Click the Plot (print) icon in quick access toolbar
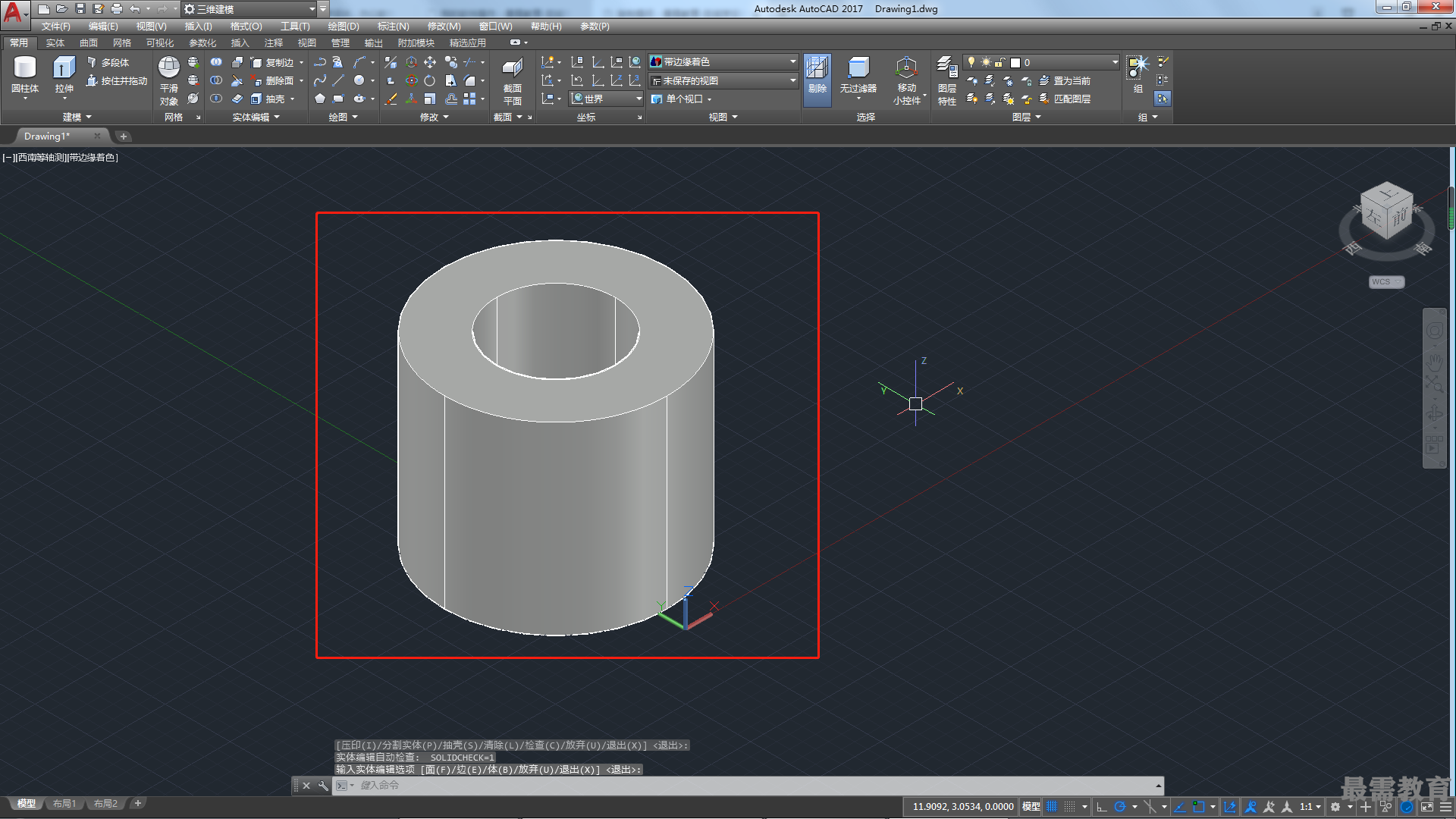Screen dimensions: 1456x819 coord(117,9)
